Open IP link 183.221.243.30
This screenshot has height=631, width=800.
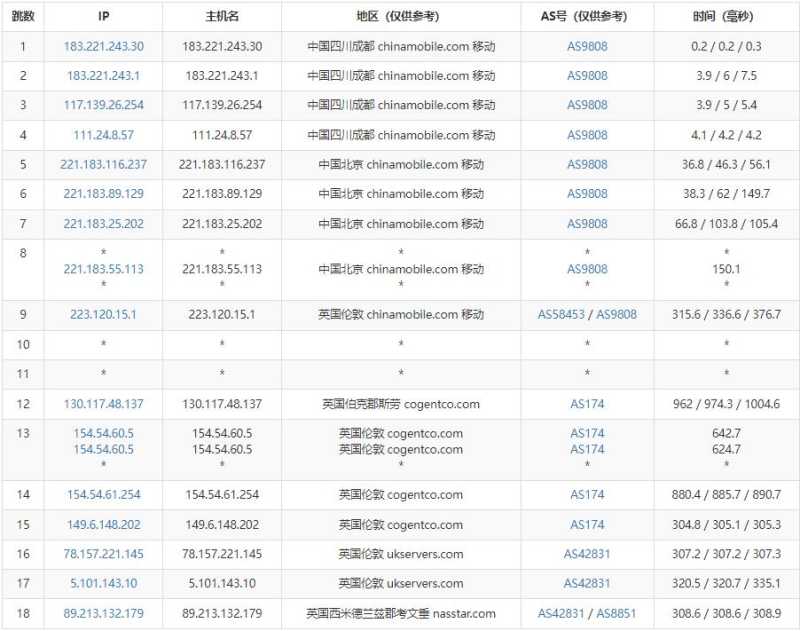tap(104, 46)
